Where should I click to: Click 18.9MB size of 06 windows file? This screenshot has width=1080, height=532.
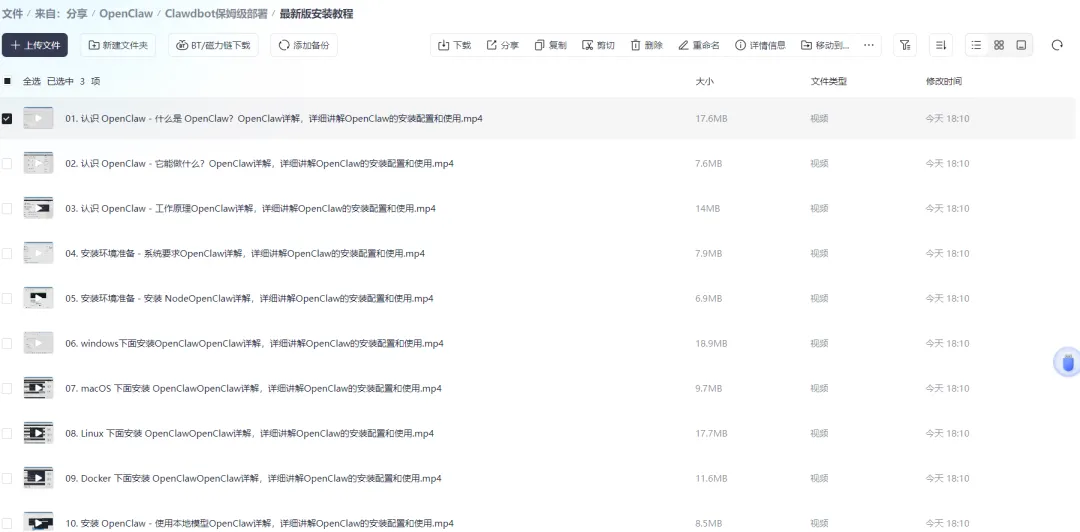[x=712, y=343]
